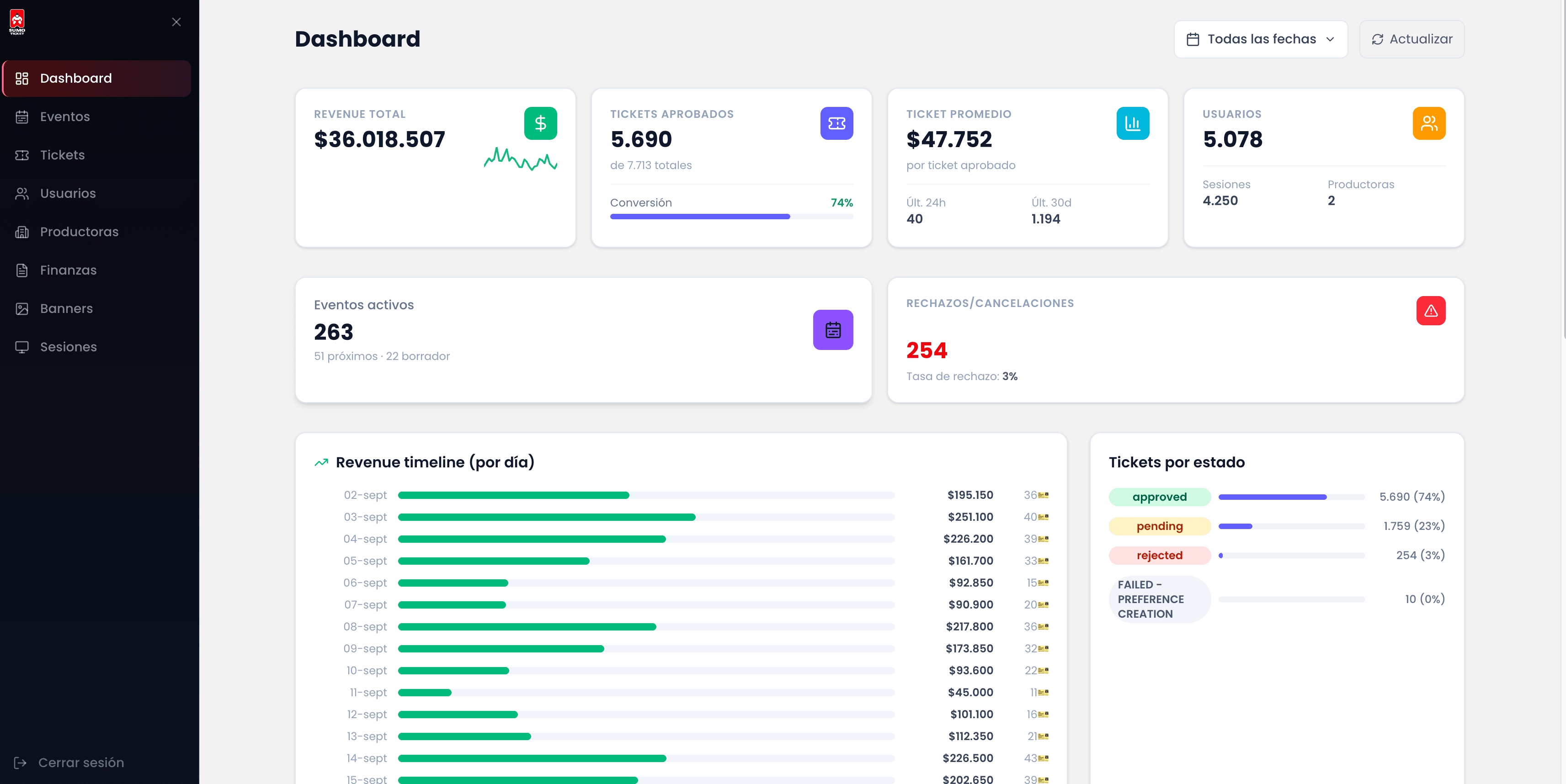The image size is (1566, 784).
Task: Close the sidebar with the X icon
Action: point(176,22)
